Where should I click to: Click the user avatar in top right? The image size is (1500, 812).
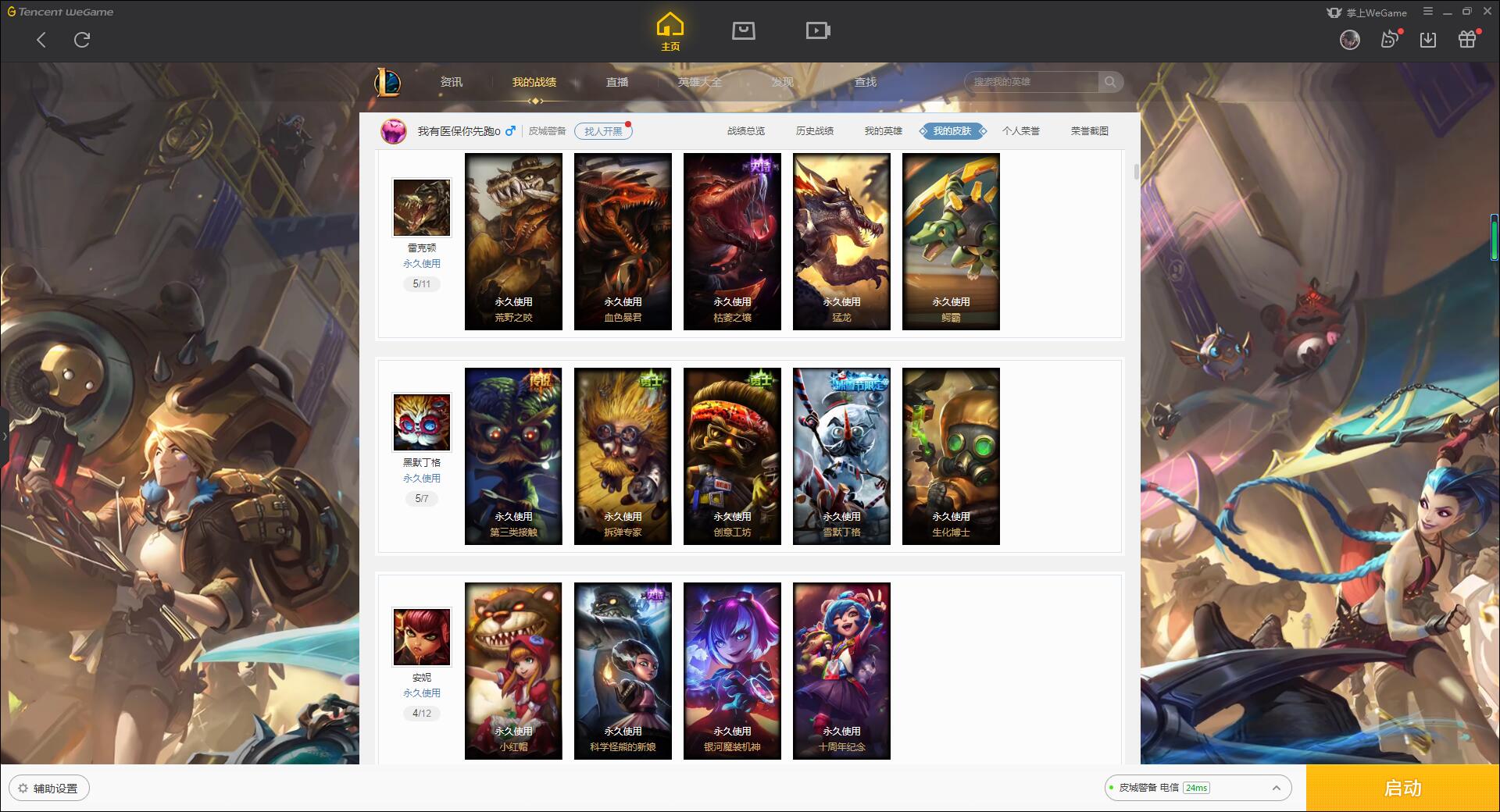tap(1350, 40)
